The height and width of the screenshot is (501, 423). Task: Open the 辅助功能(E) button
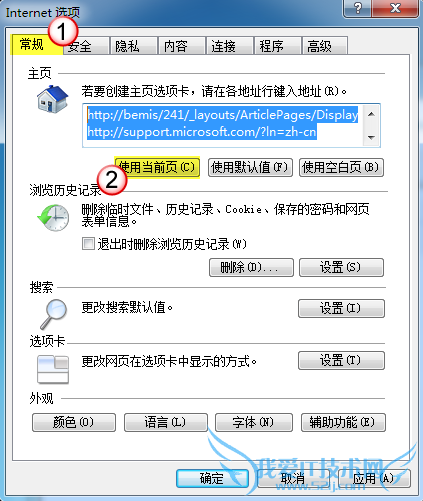pos(343,423)
